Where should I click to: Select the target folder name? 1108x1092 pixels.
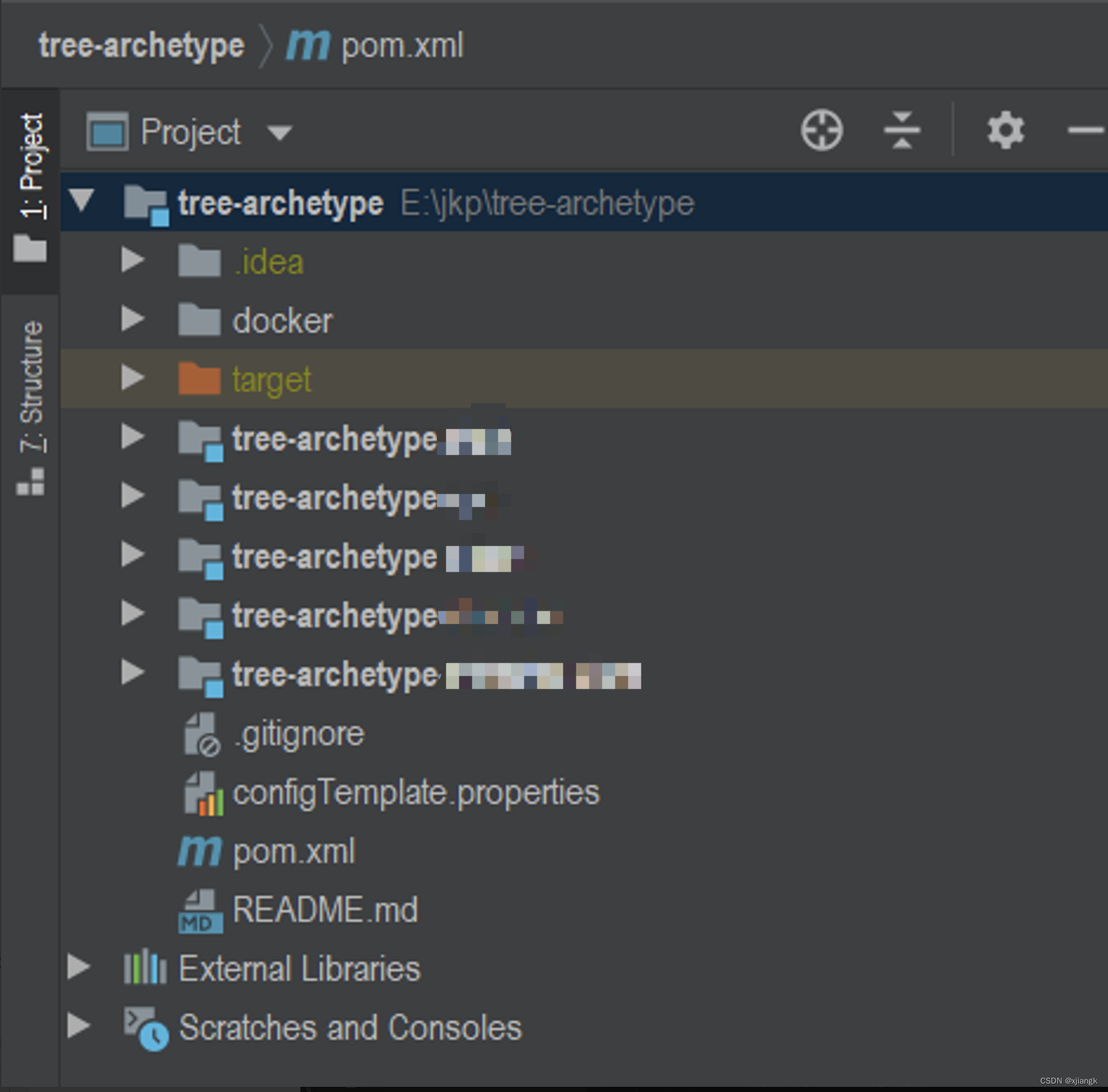click(x=272, y=380)
